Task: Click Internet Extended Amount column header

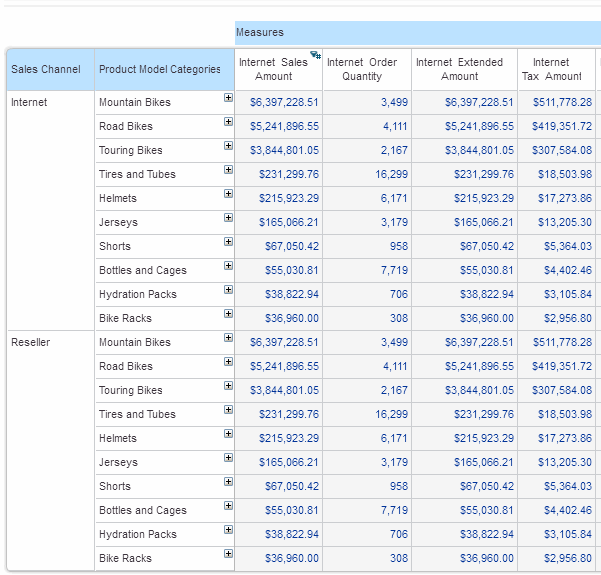Action: (x=460, y=69)
